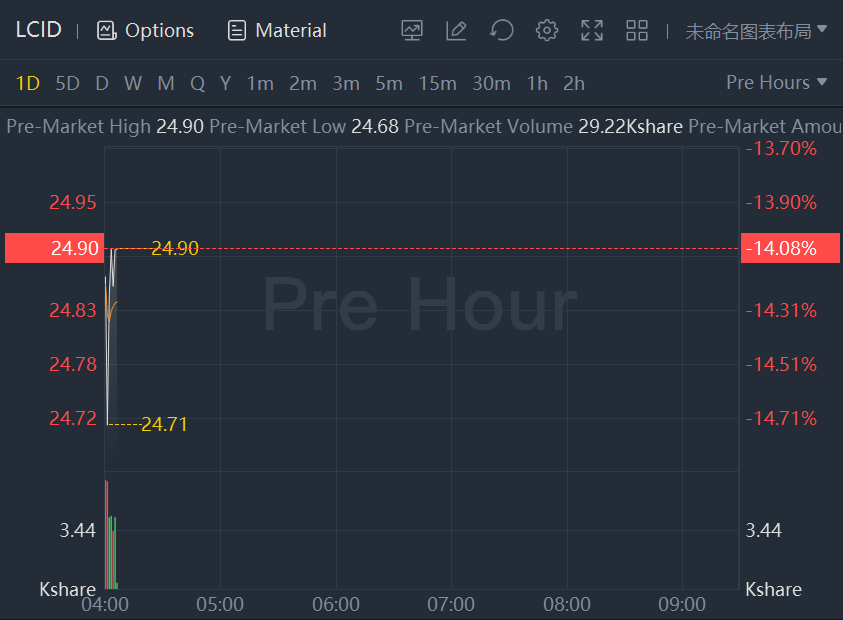Select the 1D timeframe tab
Image resolution: width=843 pixels, height=620 pixels.
(x=28, y=83)
